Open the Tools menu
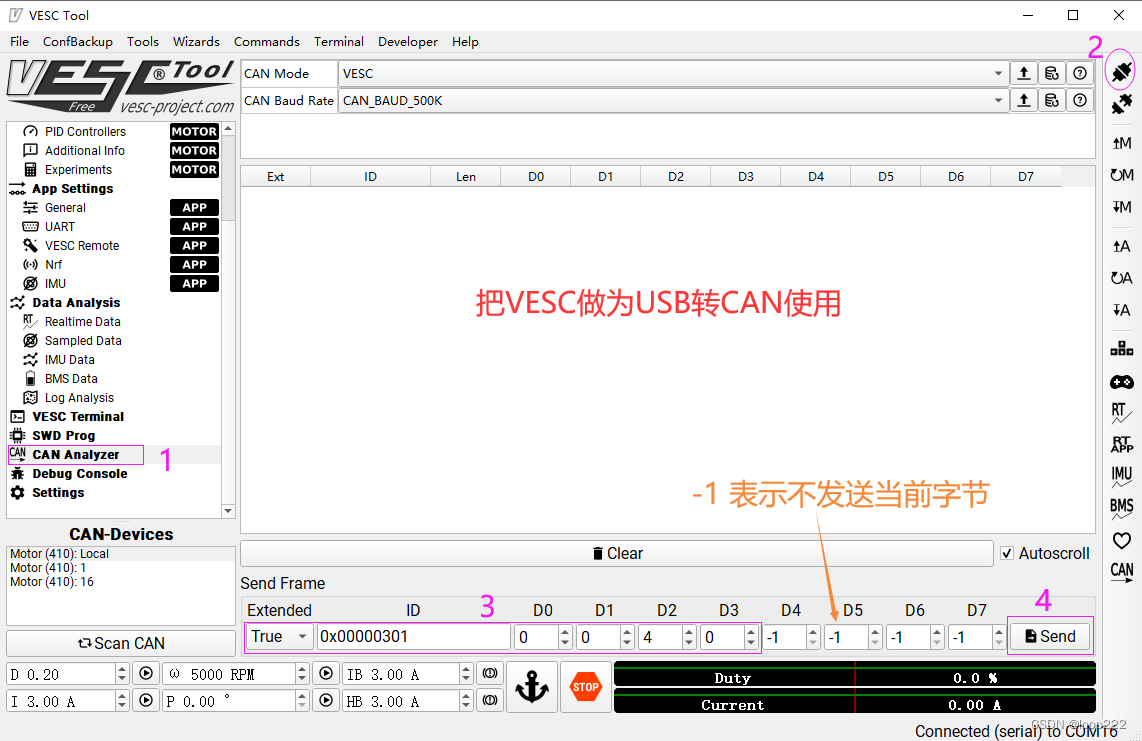The height and width of the screenshot is (741, 1142). pyautogui.click(x=143, y=42)
